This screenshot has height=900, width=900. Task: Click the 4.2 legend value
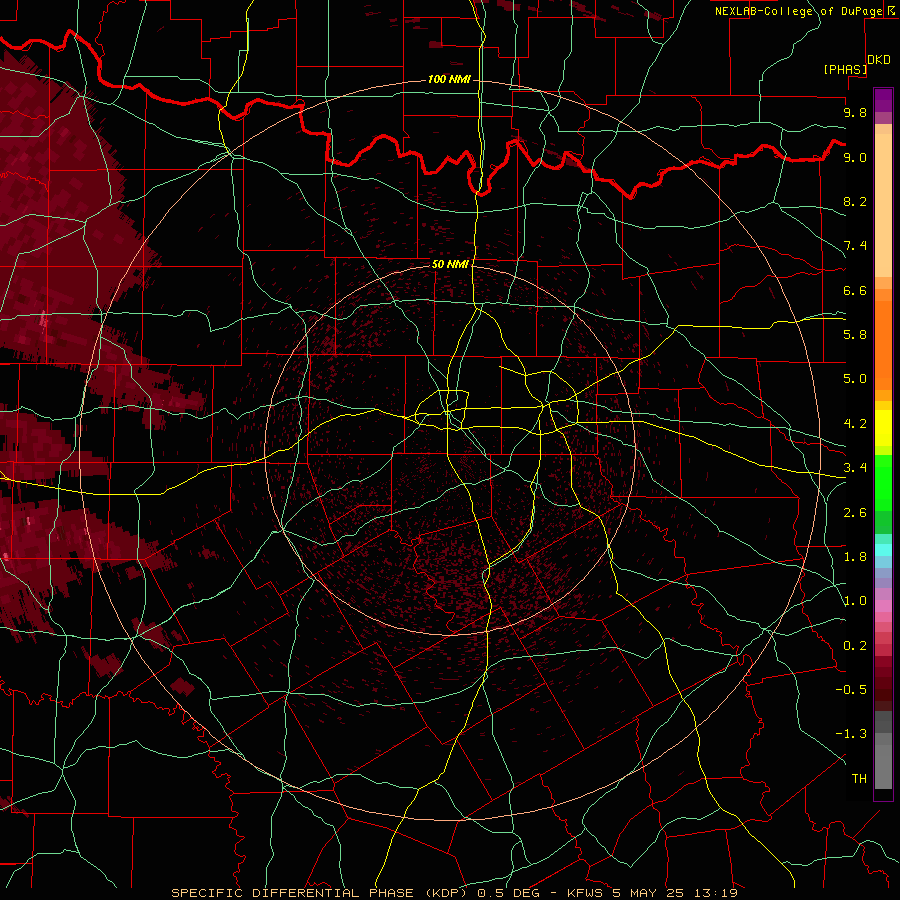coord(855,424)
